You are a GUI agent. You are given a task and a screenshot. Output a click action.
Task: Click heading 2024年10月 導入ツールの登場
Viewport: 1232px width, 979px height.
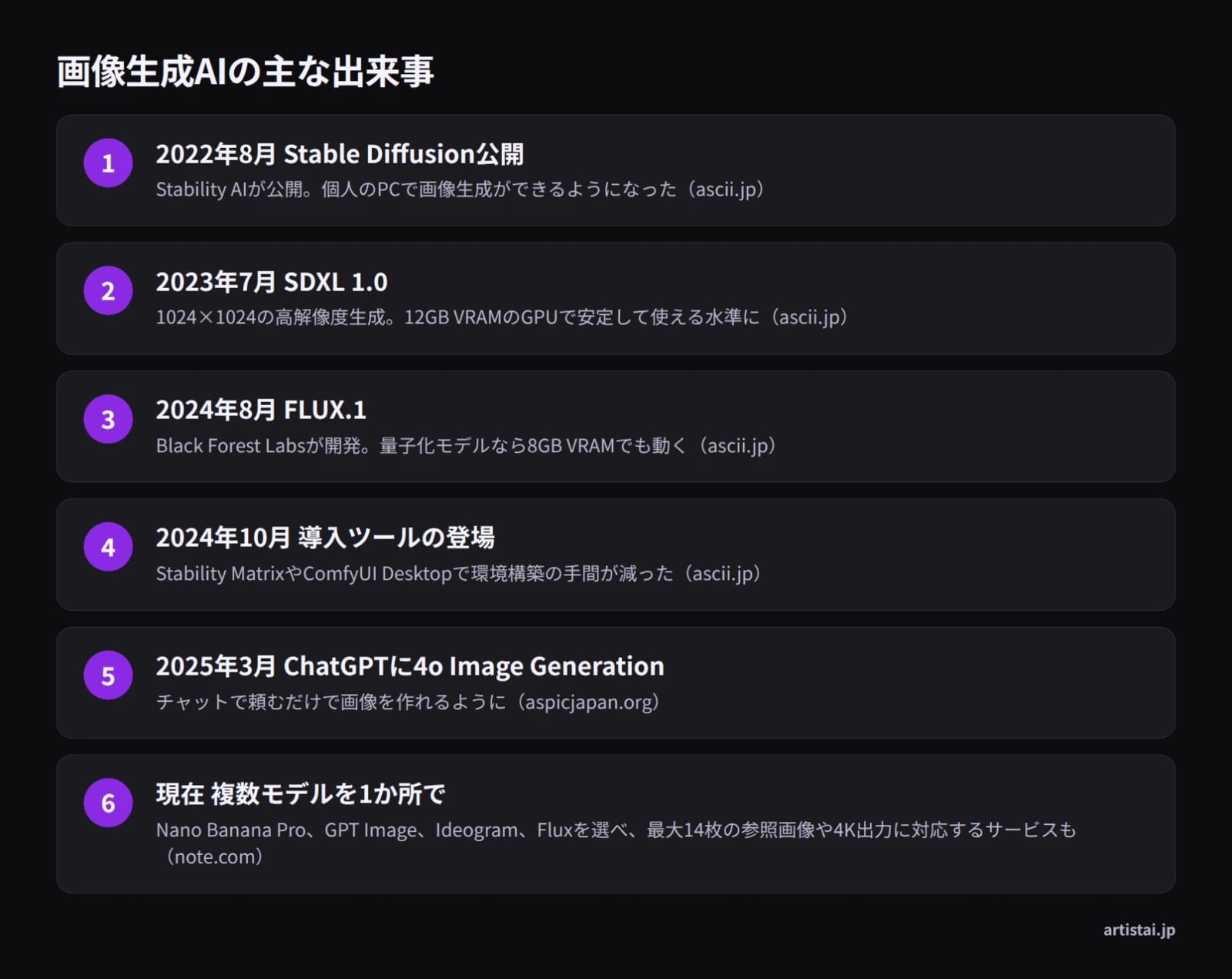325,538
